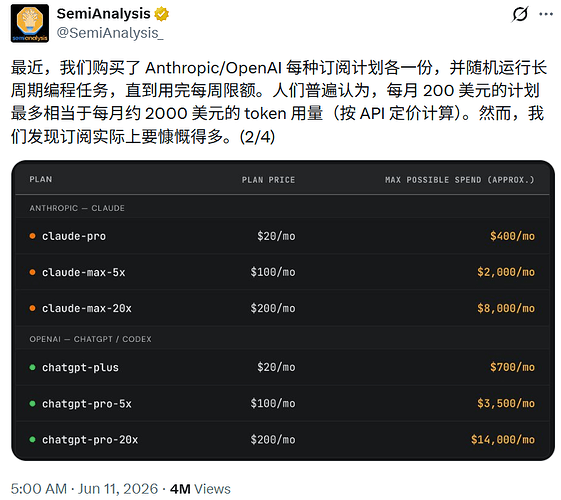The width and height of the screenshot is (561, 500).
Task: Click the OPENAI — CHATGPT / CODEX label
Action: click(90, 339)
